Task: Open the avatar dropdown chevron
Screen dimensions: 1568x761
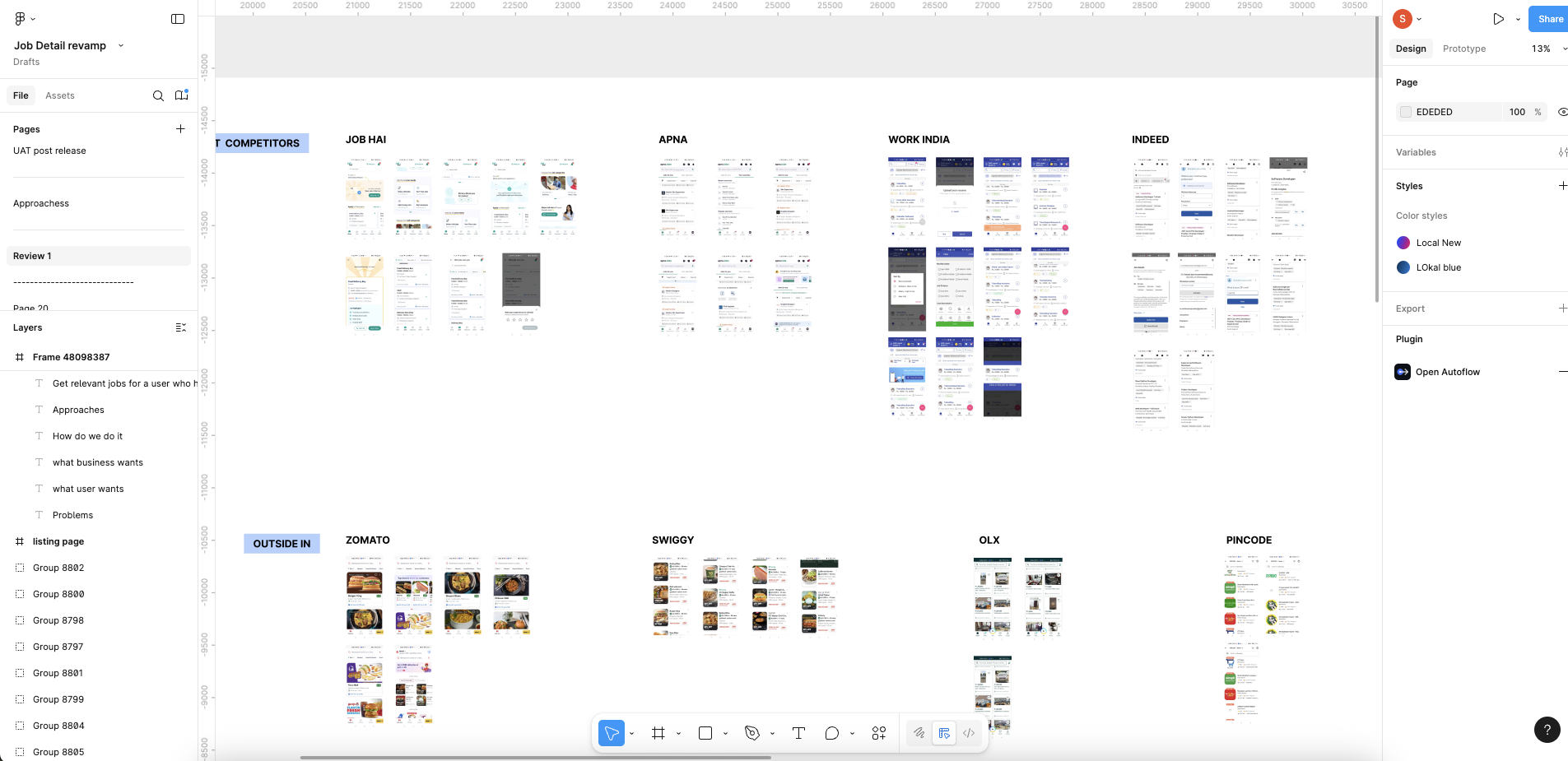Action: click(x=1419, y=19)
